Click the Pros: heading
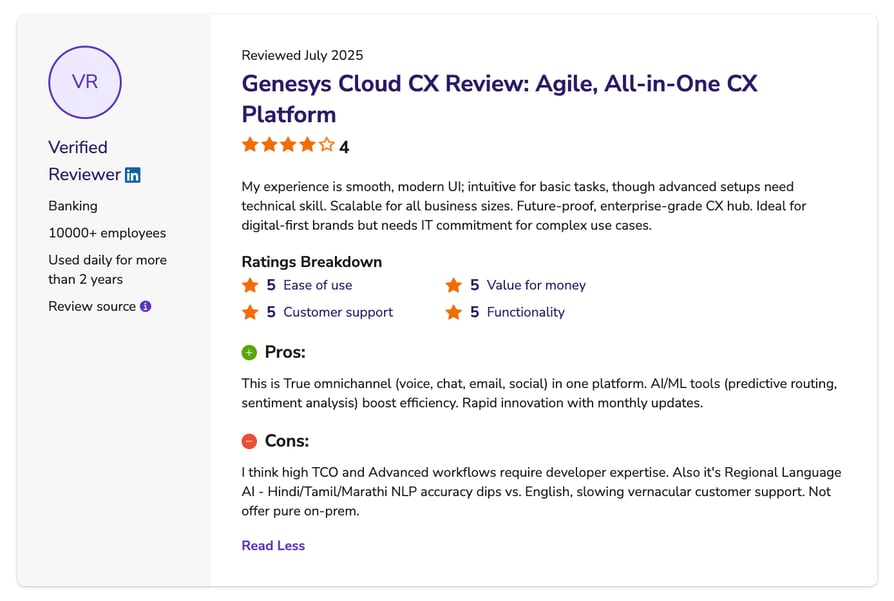This screenshot has width=894, height=601. 285,352
